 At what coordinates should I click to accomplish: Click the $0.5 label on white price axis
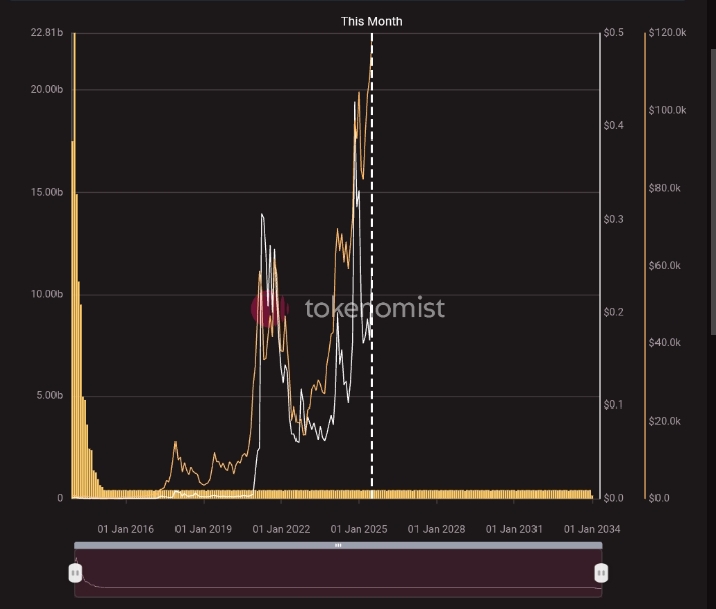pos(614,33)
